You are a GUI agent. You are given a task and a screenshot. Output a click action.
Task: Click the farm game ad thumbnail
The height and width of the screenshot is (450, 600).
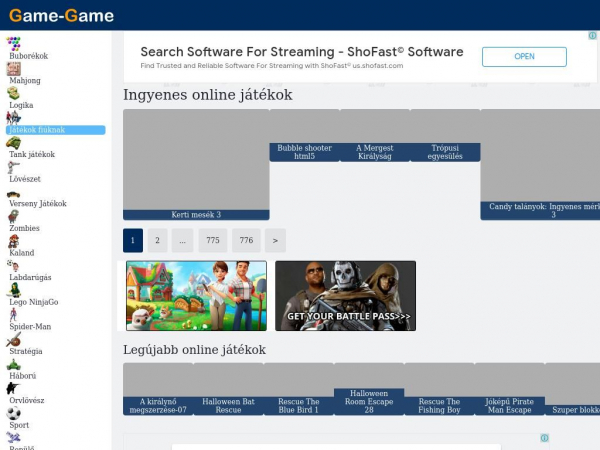196,295
